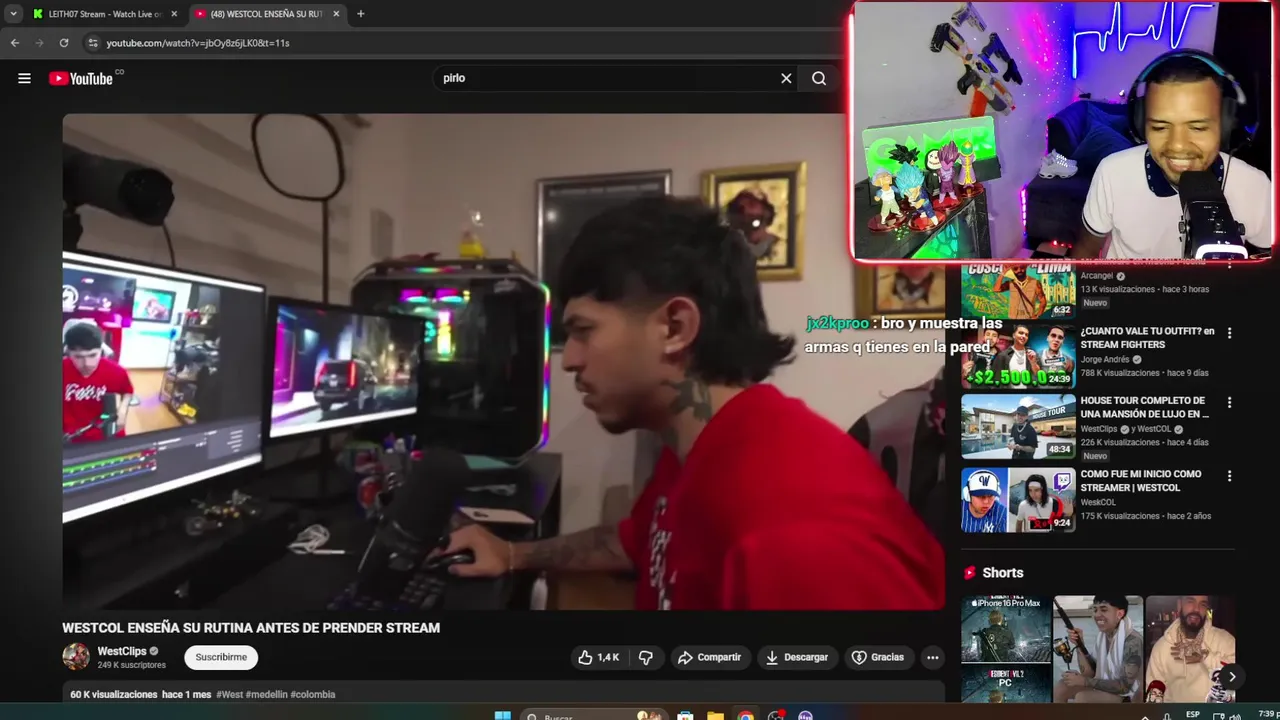This screenshot has width=1280, height=720.
Task: Open the Arcangel video thumbnail
Action: tap(1018, 290)
